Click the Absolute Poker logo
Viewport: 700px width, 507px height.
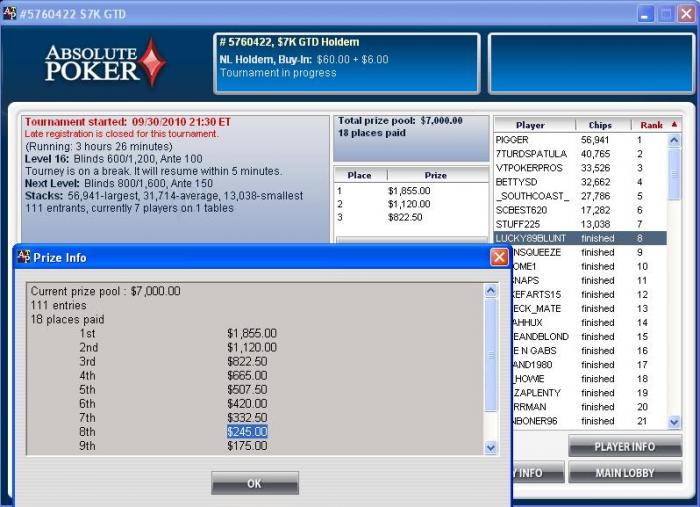(106, 62)
